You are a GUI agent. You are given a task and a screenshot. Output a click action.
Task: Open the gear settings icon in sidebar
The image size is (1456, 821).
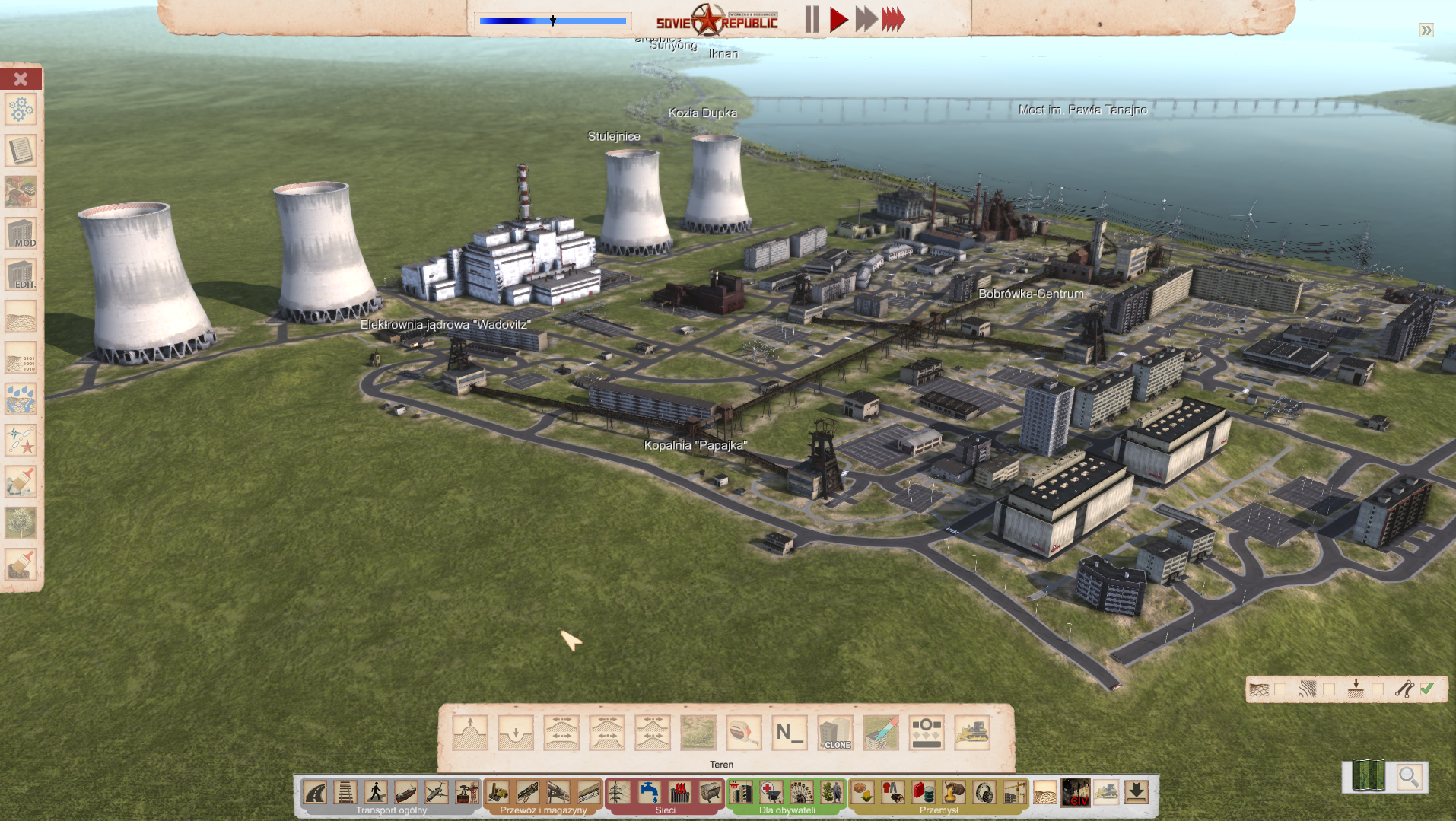click(x=21, y=110)
